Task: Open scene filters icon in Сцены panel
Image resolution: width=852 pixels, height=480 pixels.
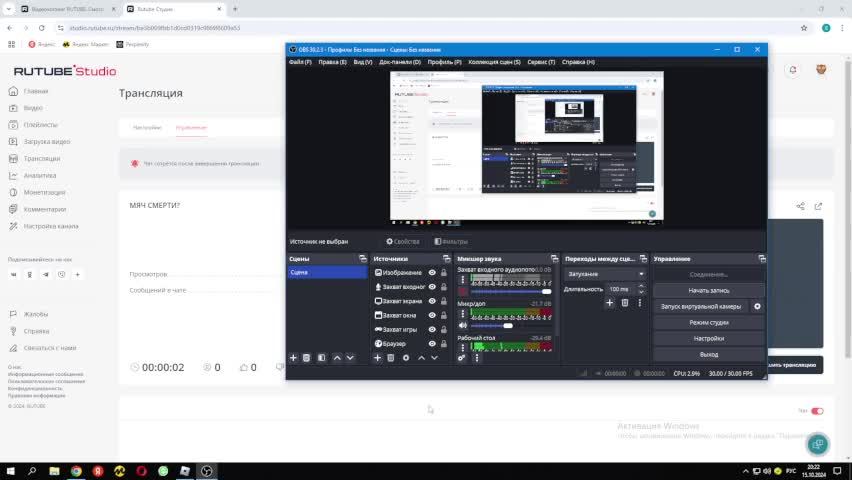Action: coord(322,358)
